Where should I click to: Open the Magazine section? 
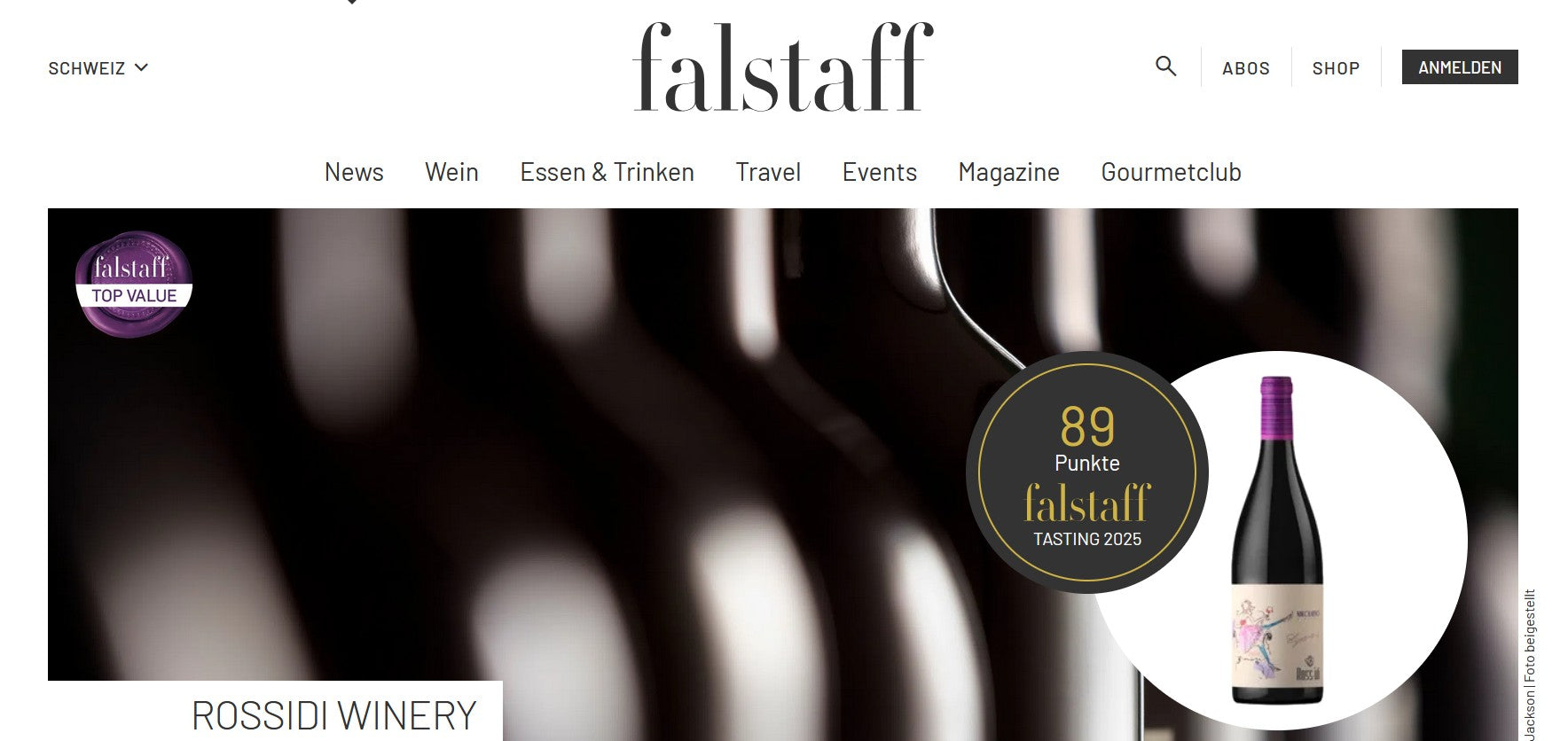(x=1008, y=172)
